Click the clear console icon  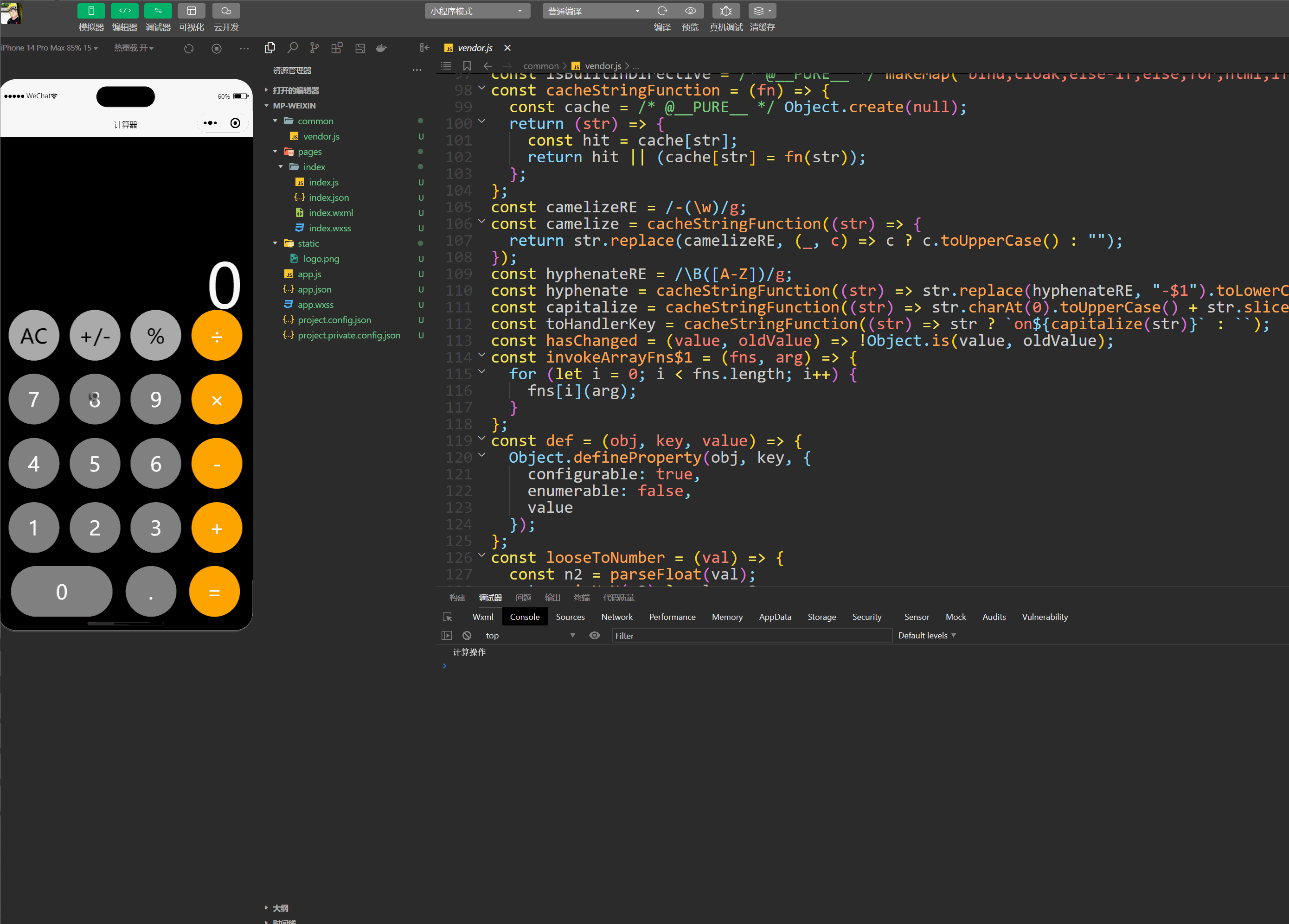tap(467, 636)
